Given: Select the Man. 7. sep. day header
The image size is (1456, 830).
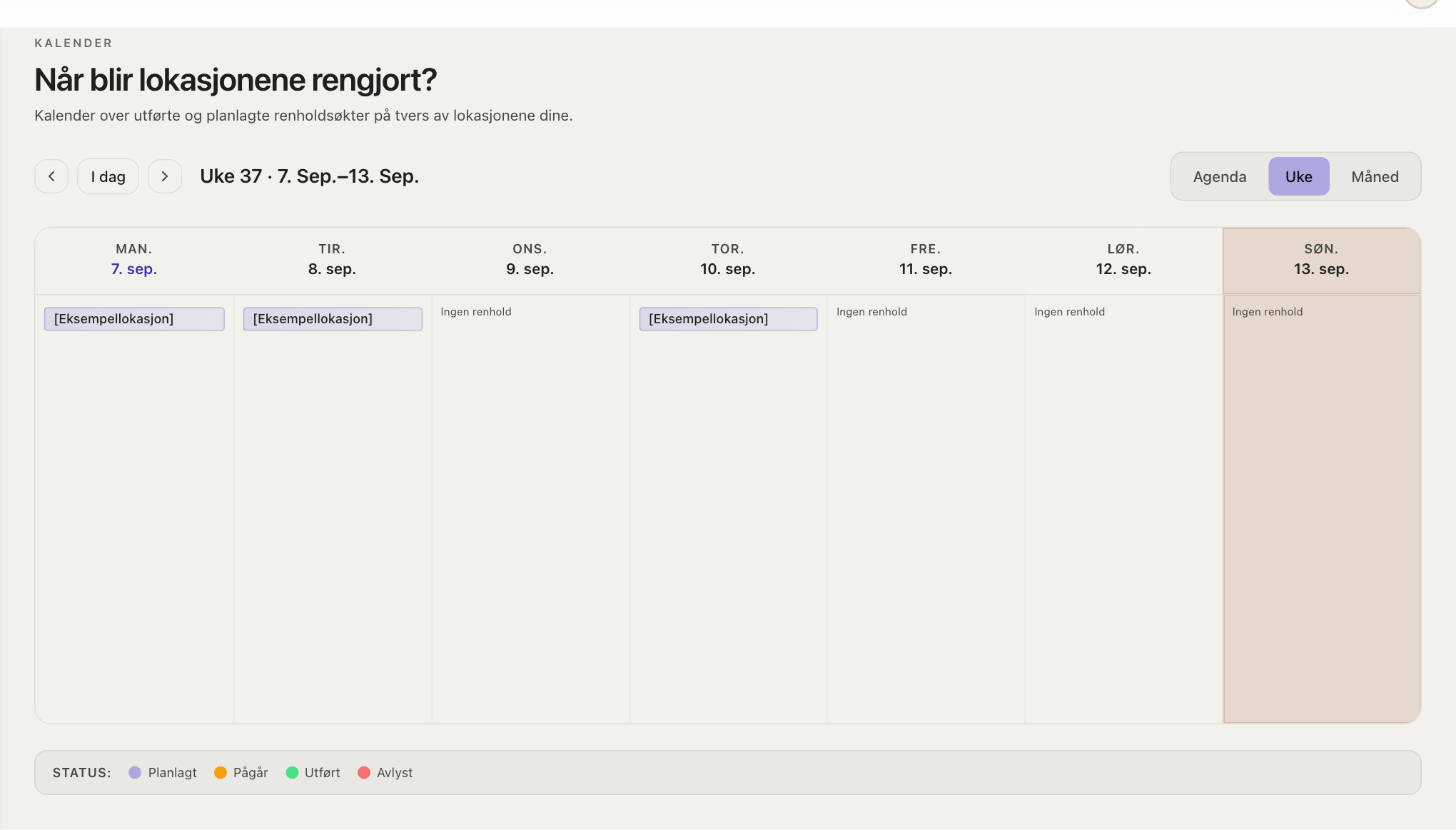Looking at the screenshot, I should point(134,260).
